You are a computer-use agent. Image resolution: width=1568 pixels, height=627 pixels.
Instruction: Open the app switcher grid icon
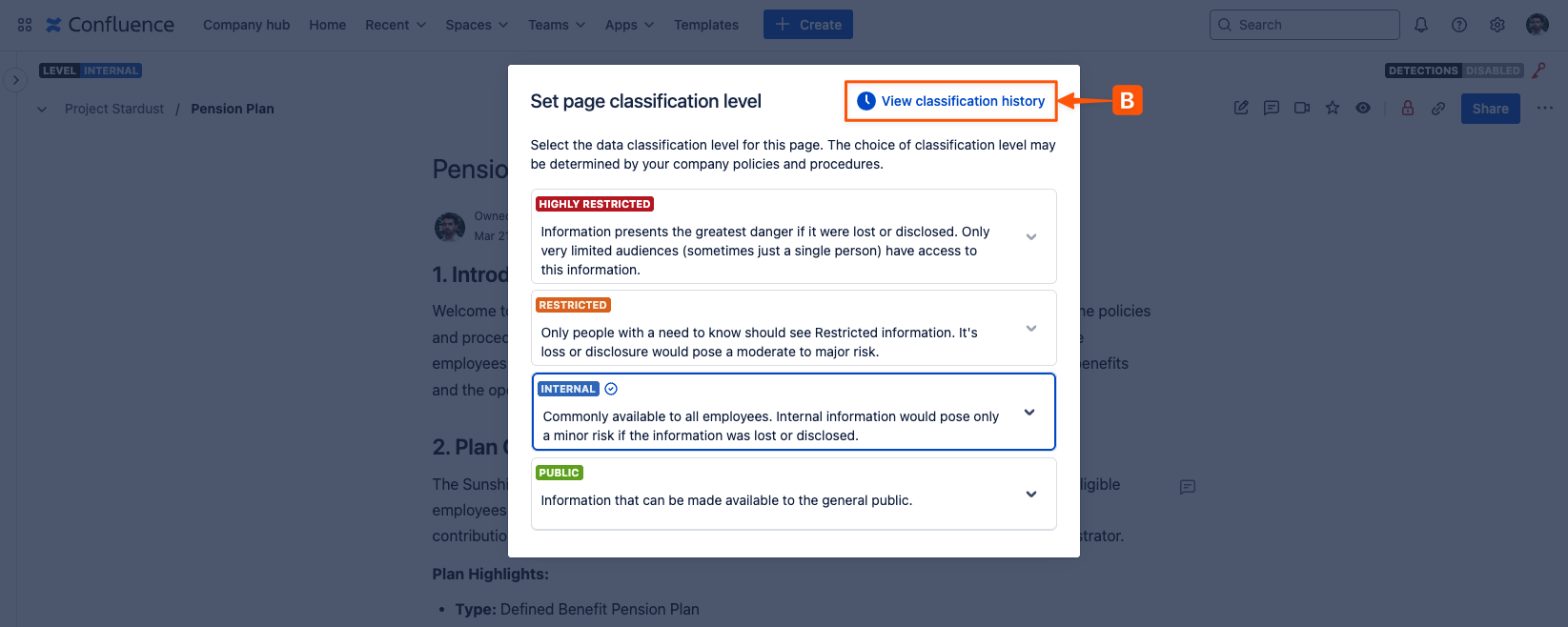(25, 25)
